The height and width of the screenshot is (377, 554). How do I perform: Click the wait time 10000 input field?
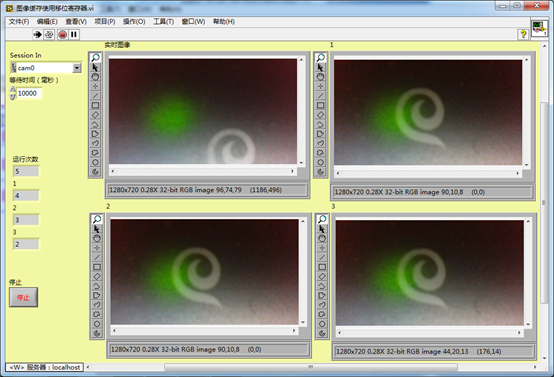pyautogui.click(x=29, y=93)
